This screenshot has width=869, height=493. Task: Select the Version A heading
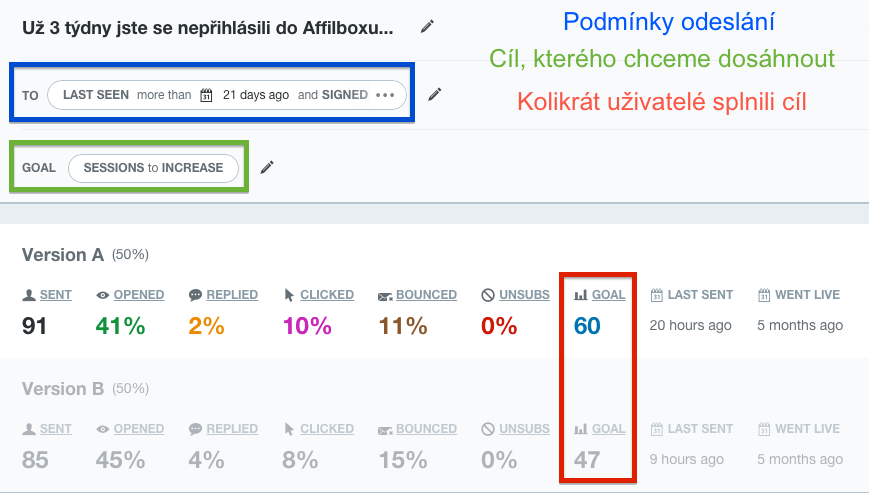coord(63,255)
